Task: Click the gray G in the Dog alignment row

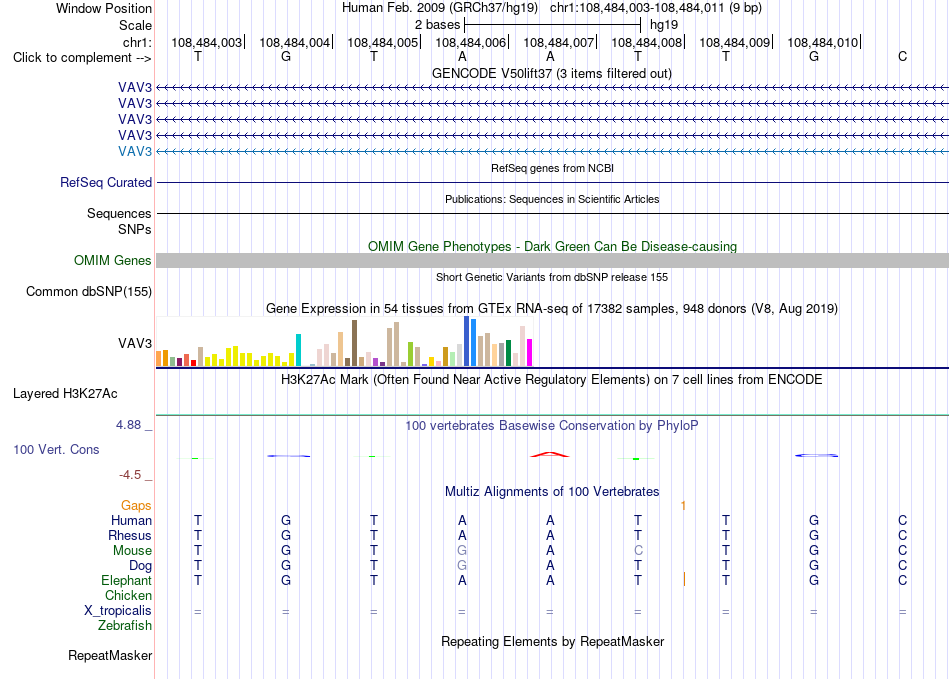Action: (x=462, y=566)
